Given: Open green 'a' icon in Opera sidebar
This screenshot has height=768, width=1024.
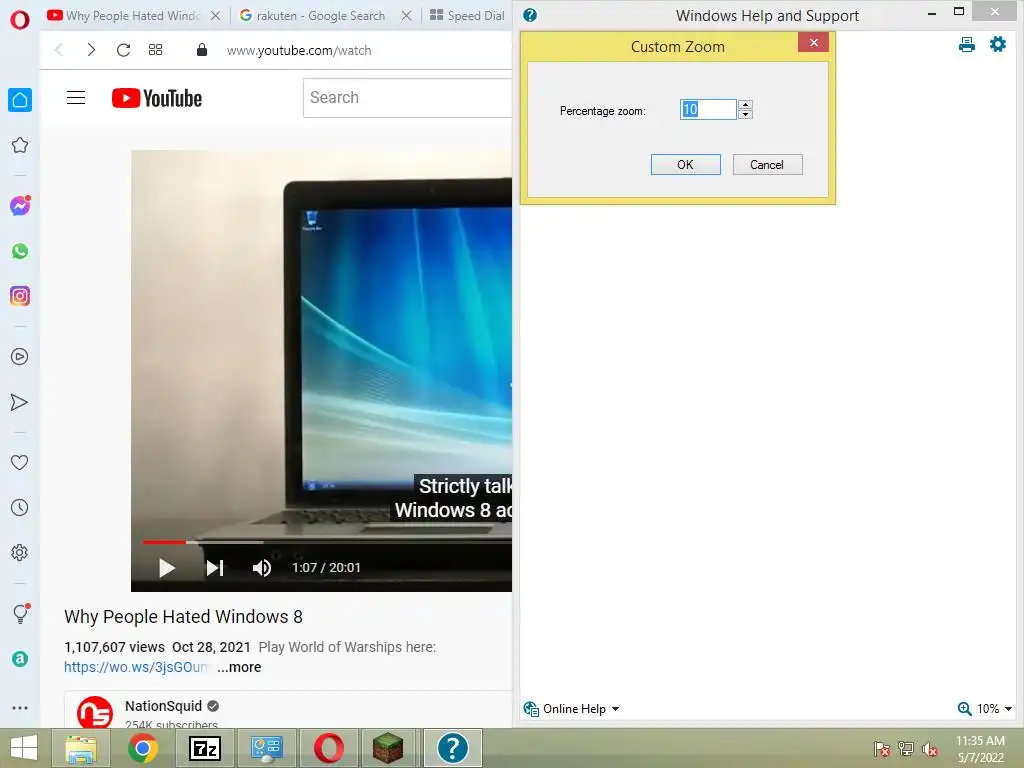Looking at the screenshot, I should click(20, 659).
